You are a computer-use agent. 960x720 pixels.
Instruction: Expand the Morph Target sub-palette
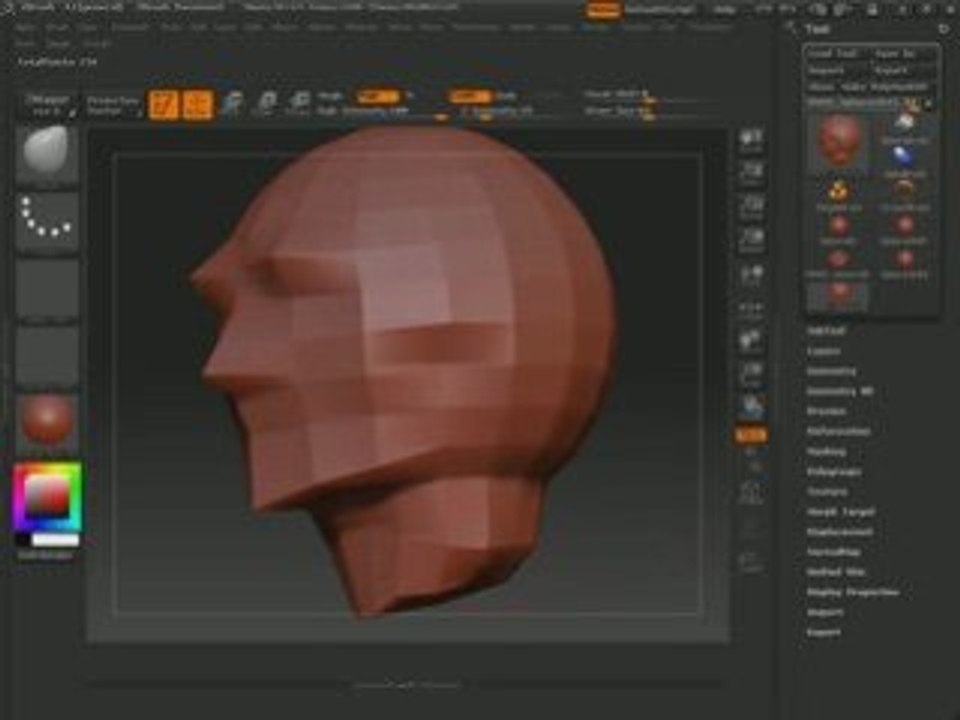point(841,512)
